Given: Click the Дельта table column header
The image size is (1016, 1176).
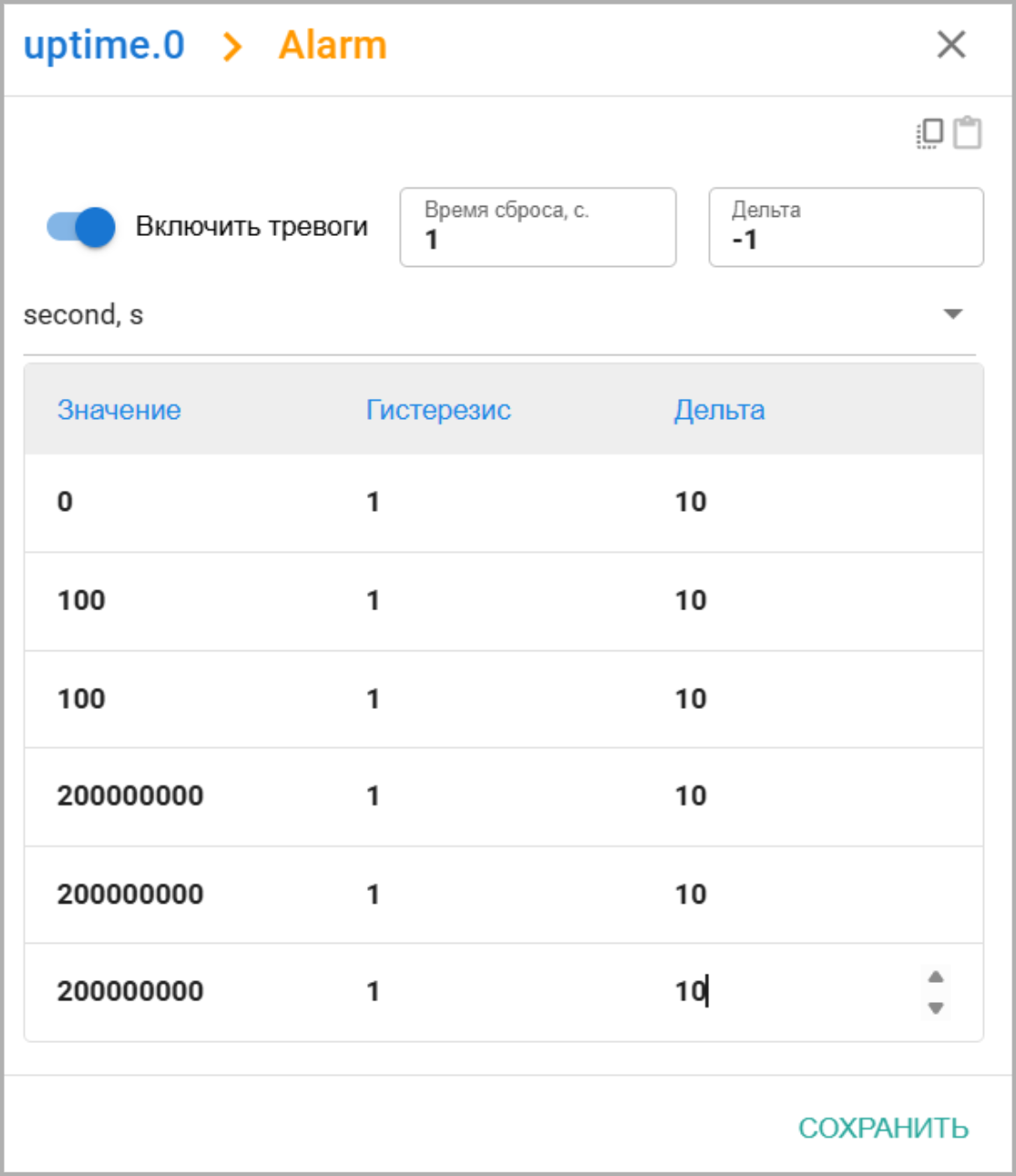Looking at the screenshot, I should coord(719,410).
